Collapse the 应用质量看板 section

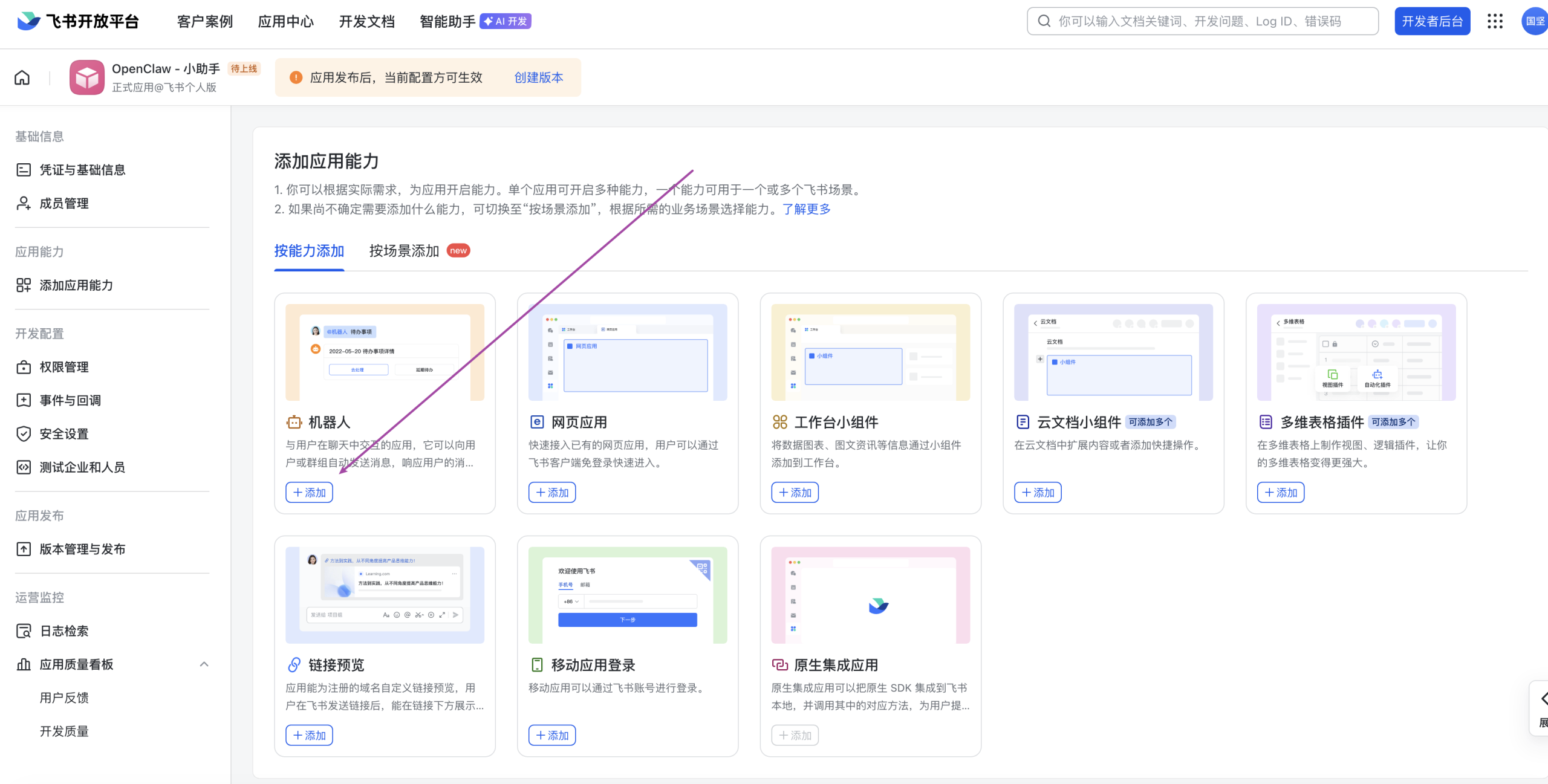(204, 664)
